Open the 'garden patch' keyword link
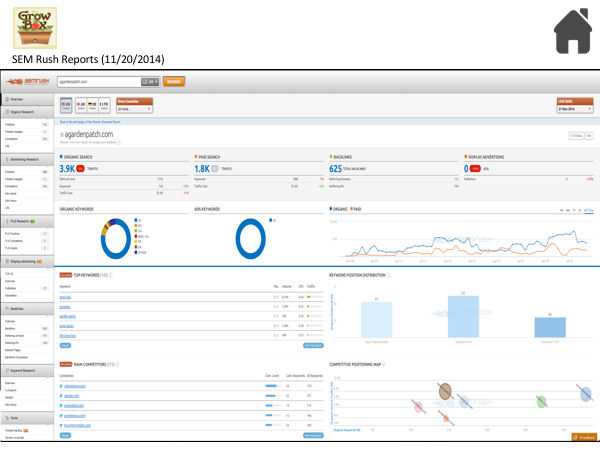Image resolution: width=600 pixels, height=450 pixels. (x=68, y=316)
